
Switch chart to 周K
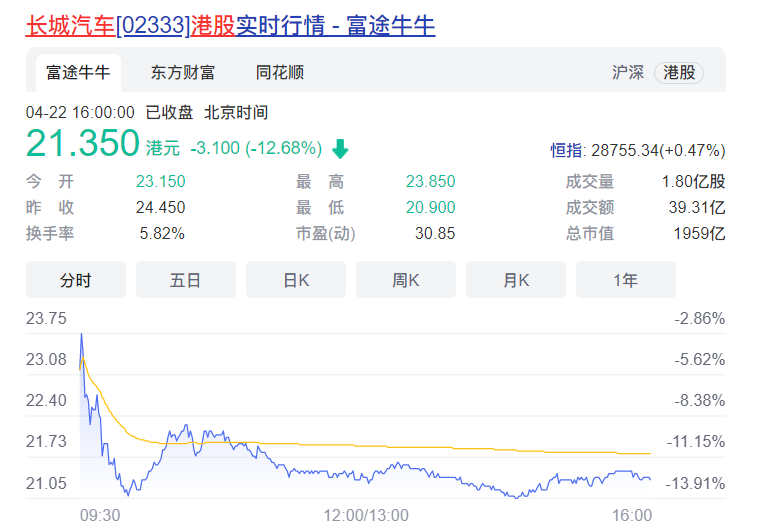coord(406,280)
